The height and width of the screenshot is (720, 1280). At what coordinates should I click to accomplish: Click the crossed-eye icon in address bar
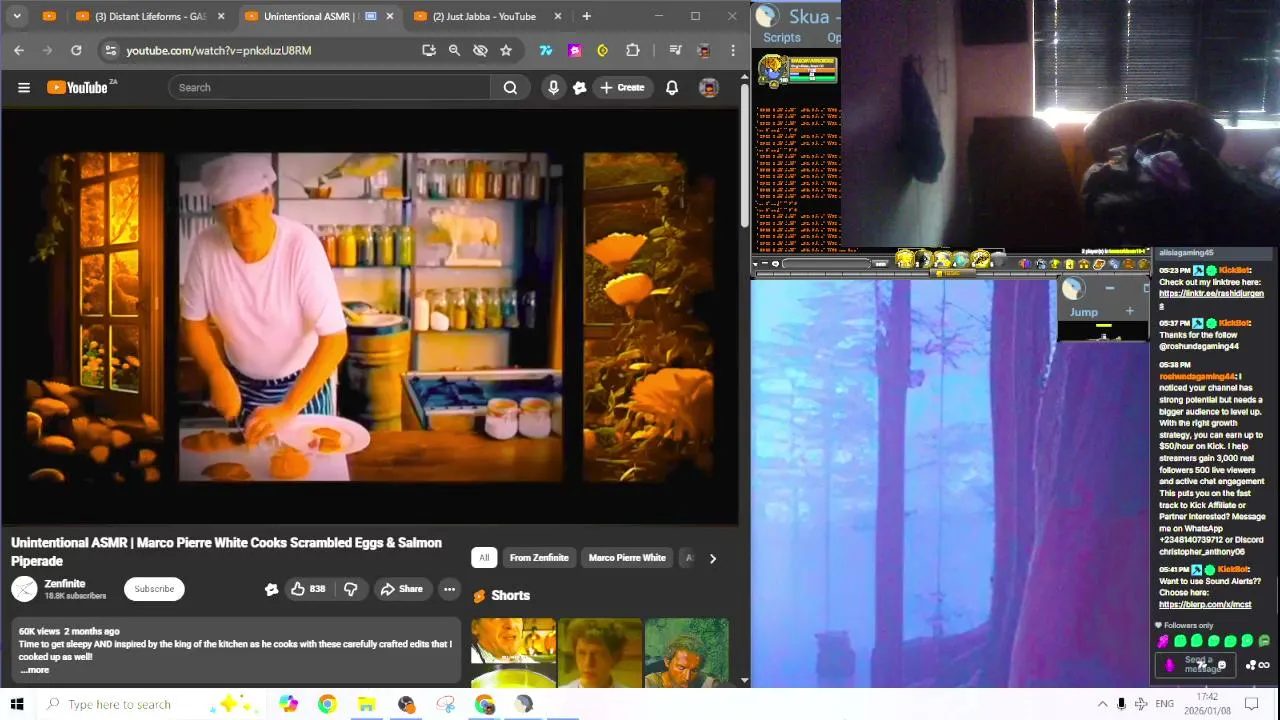point(480,50)
